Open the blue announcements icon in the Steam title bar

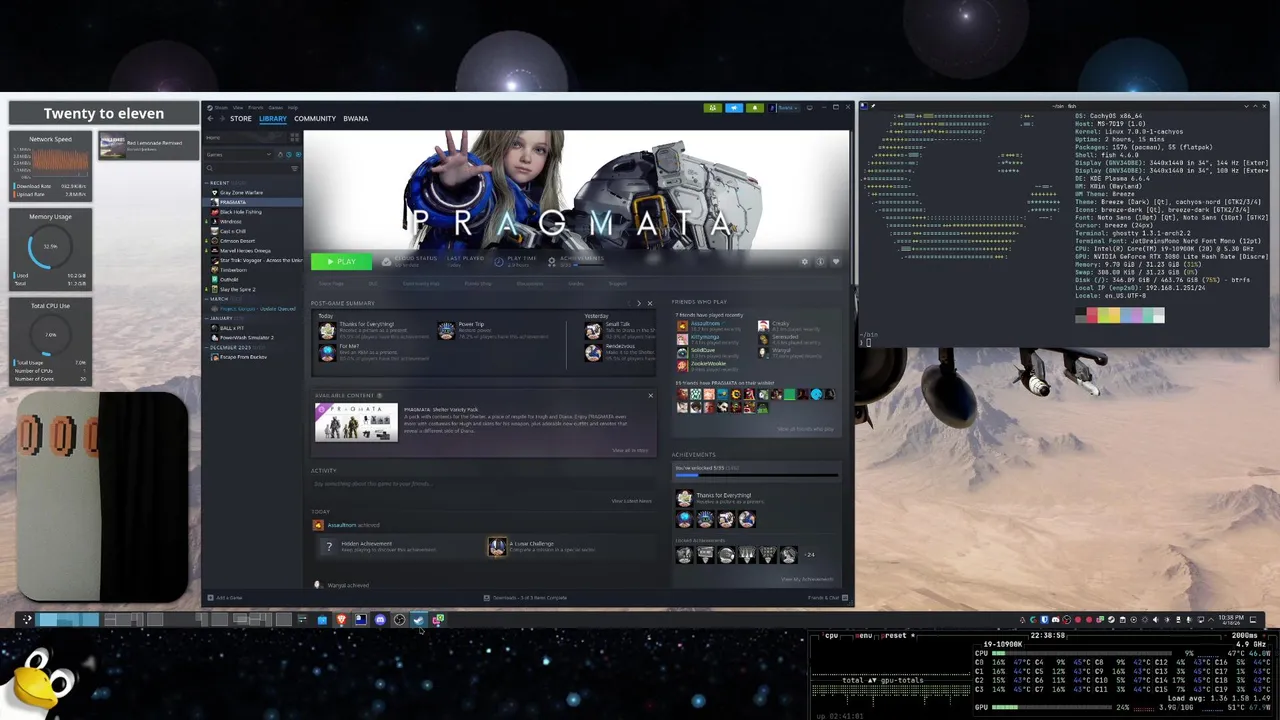[x=734, y=108]
